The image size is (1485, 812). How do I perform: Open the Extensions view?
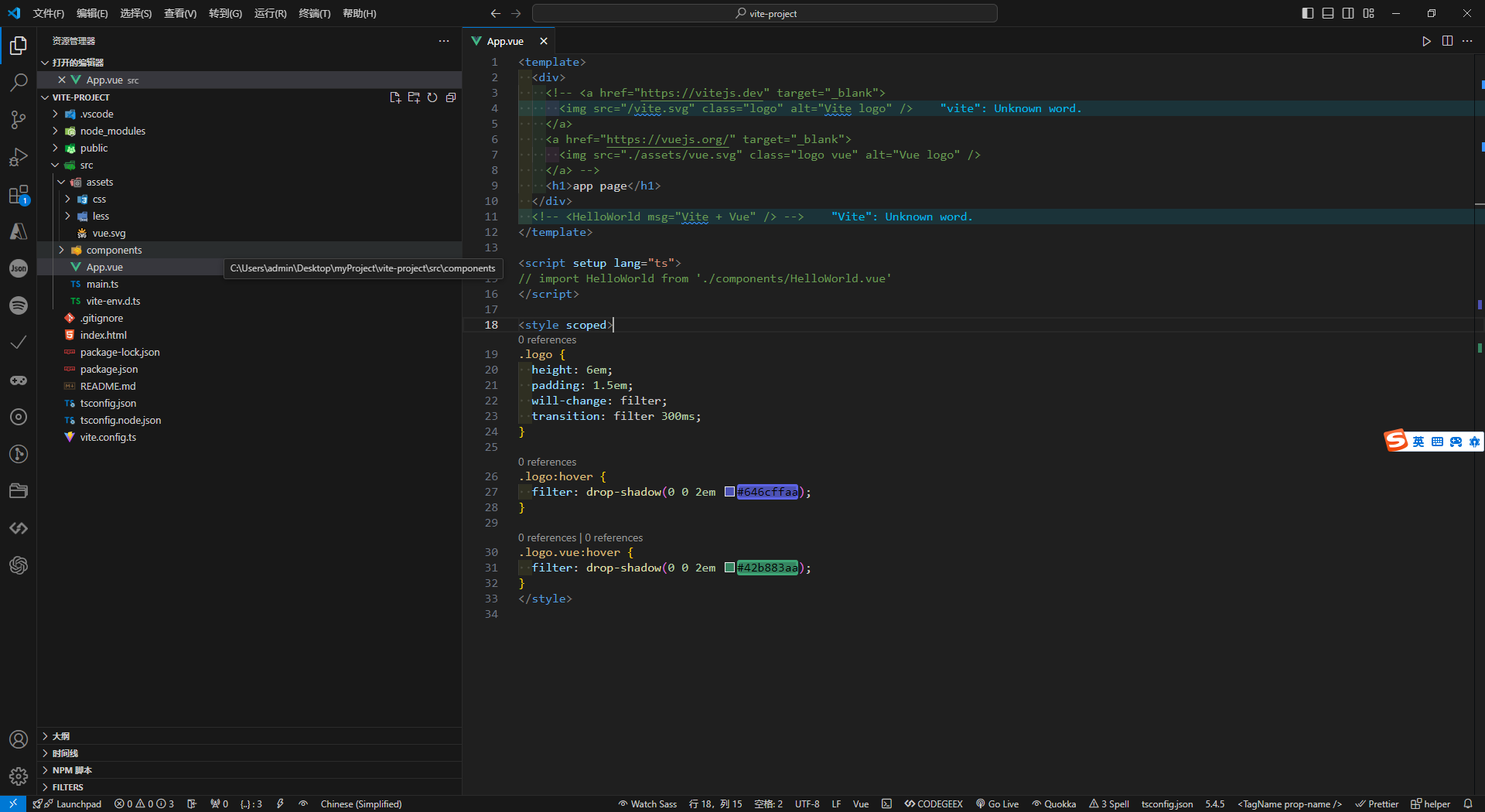click(x=19, y=195)
